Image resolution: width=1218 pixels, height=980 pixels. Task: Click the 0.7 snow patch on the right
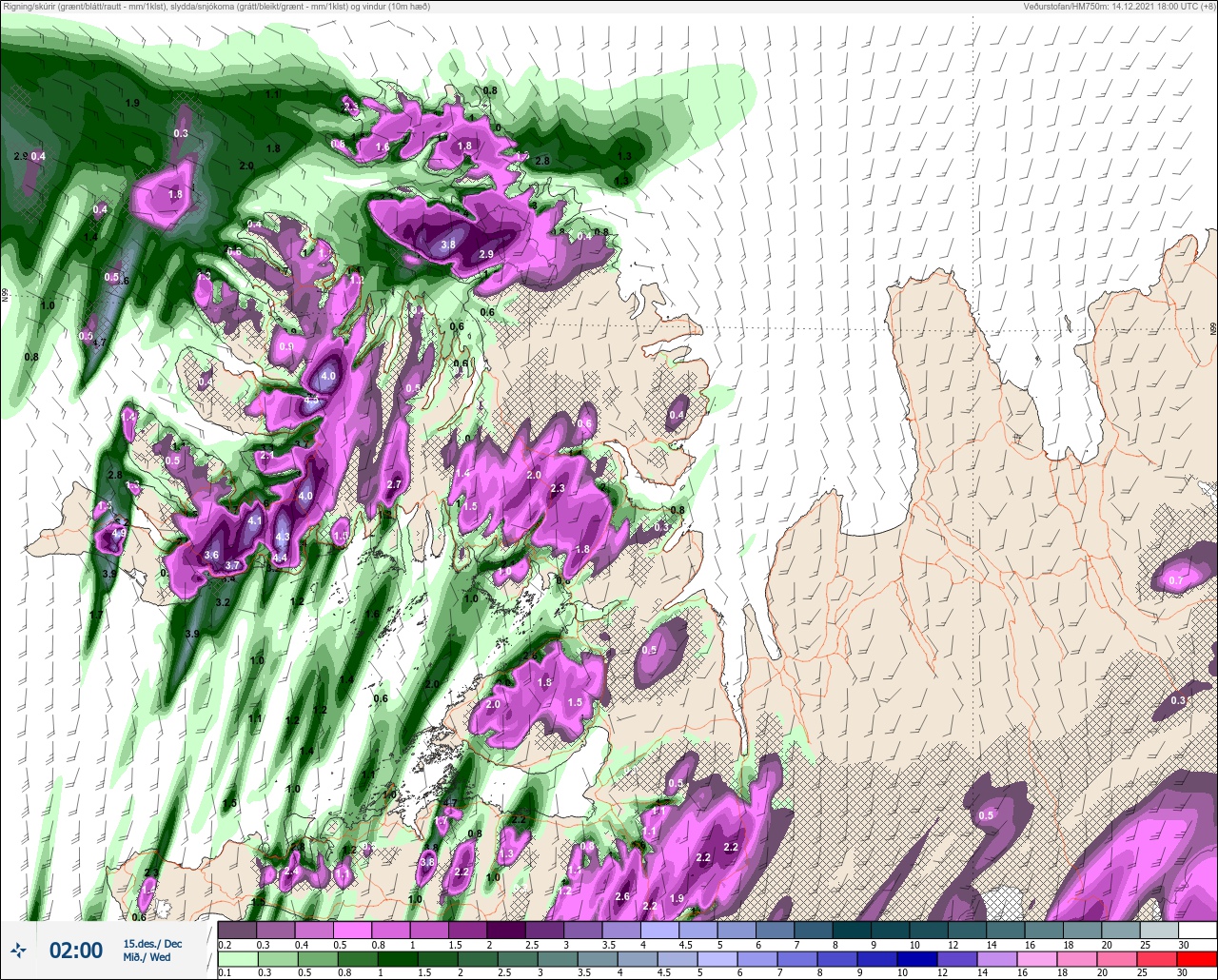tap(1176, 580)
